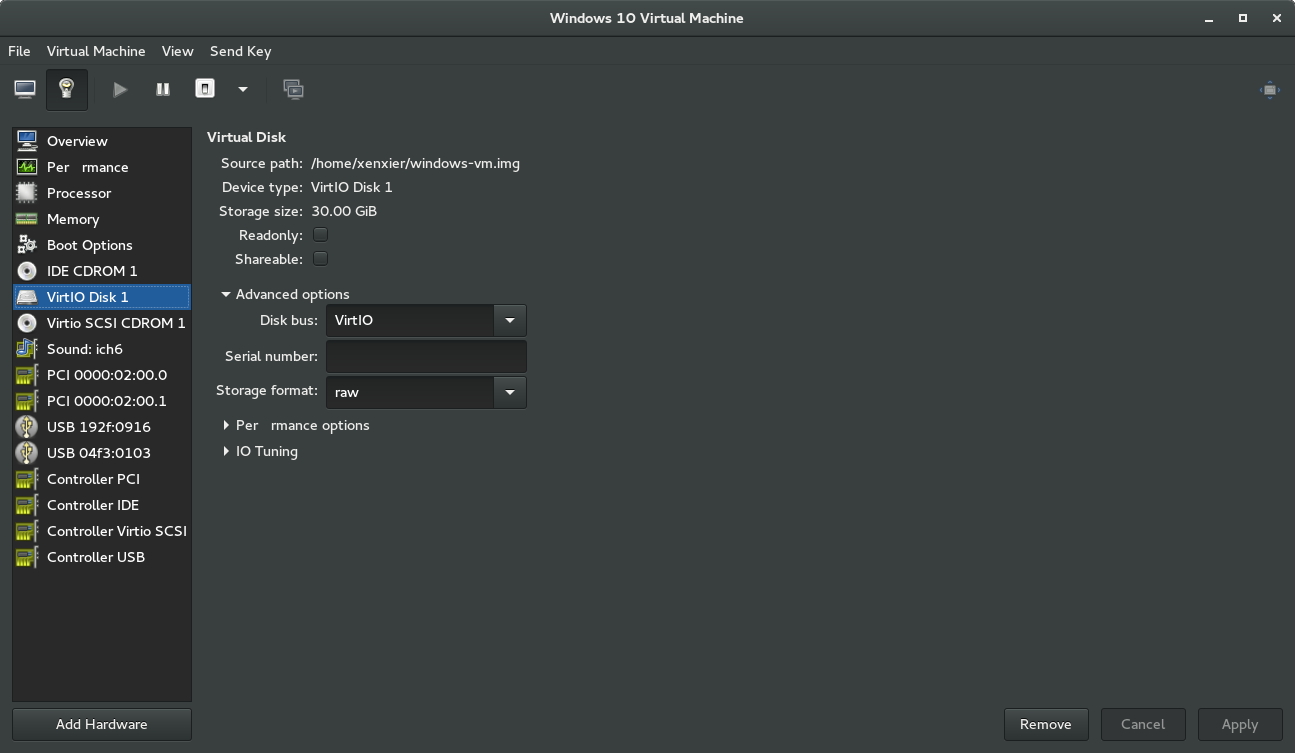
Task: Select the USB 192f:0916 device icon
Action: tap(27, 427)
